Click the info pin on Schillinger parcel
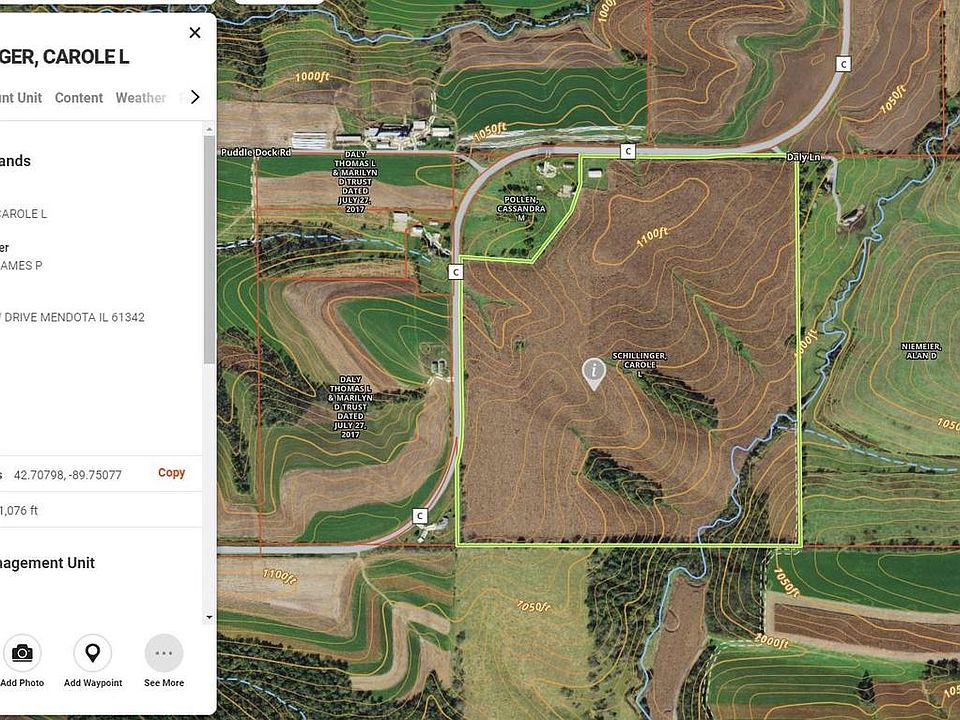 (593, 374)
